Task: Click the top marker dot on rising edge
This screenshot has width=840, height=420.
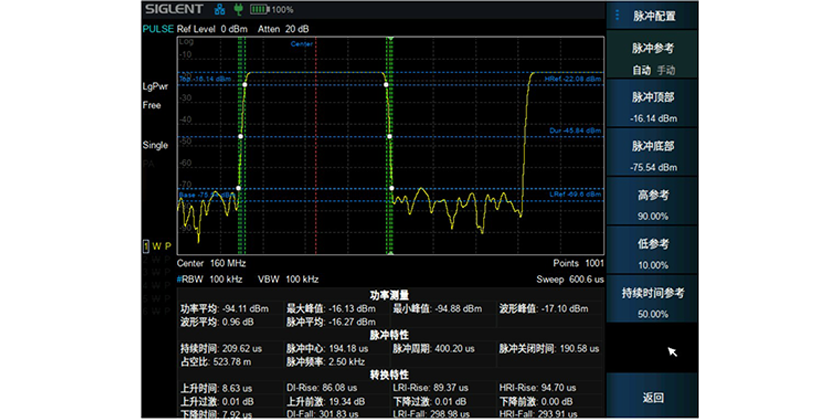Action: (242, 85)
